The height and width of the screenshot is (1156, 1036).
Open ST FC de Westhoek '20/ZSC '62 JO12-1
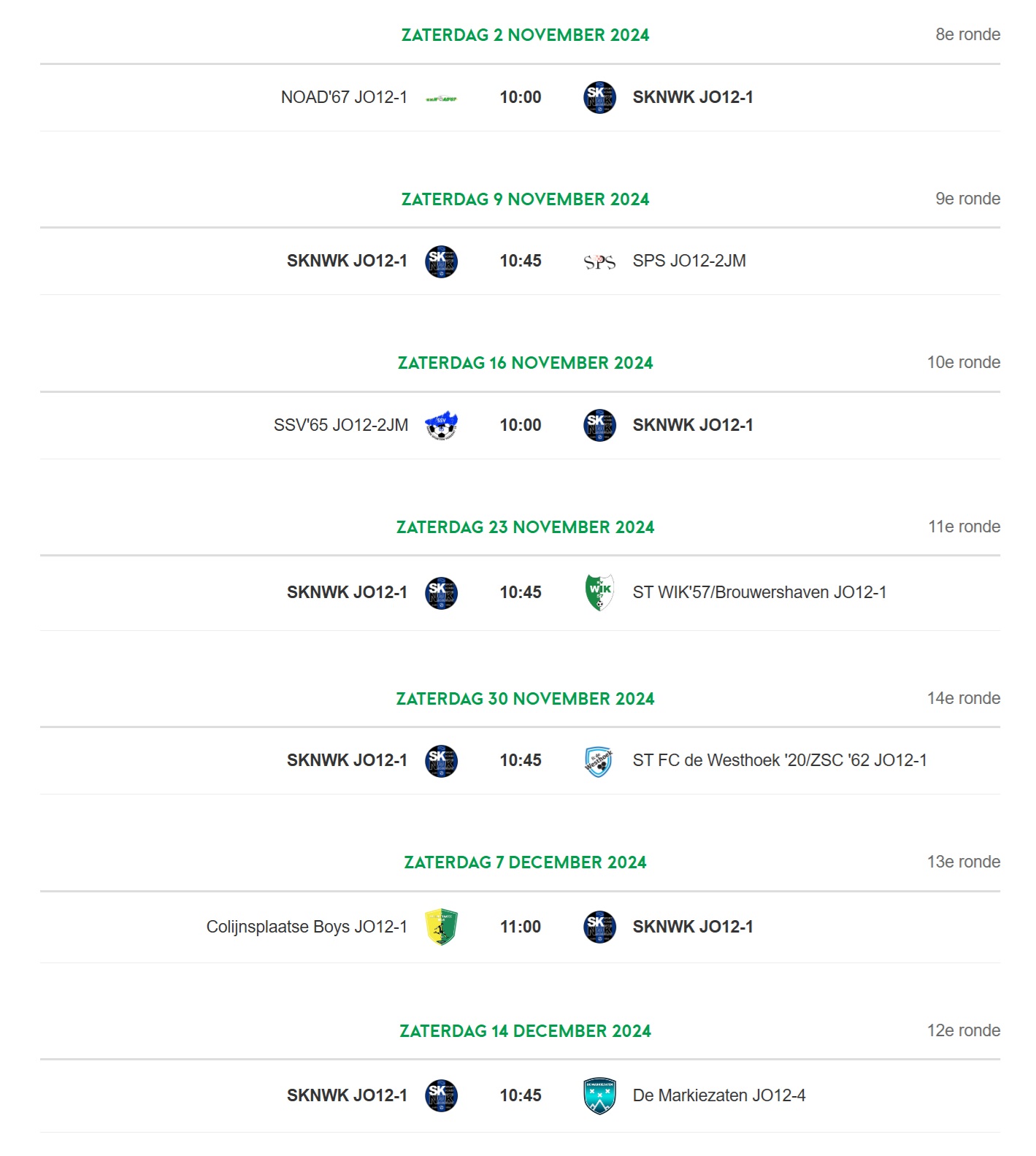(x=780, y=760)
